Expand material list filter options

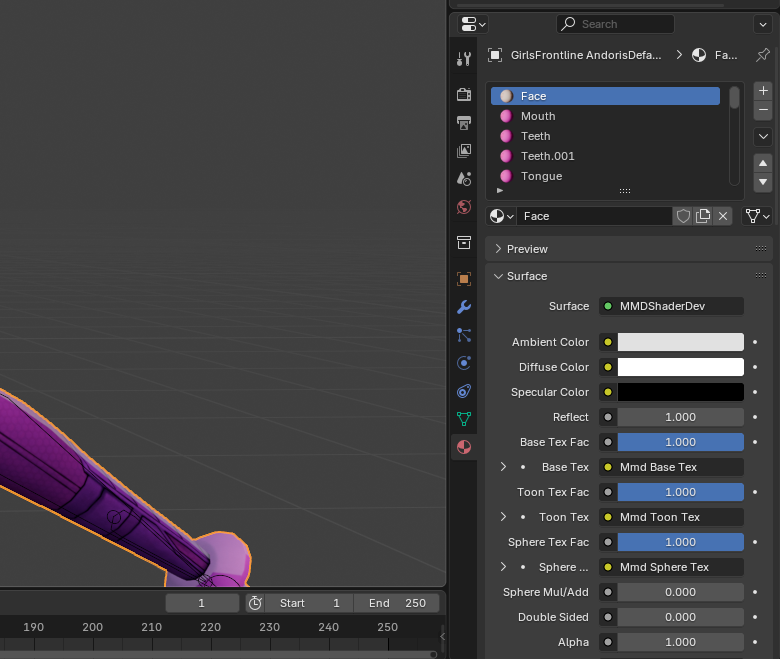[x=500, y=190]
